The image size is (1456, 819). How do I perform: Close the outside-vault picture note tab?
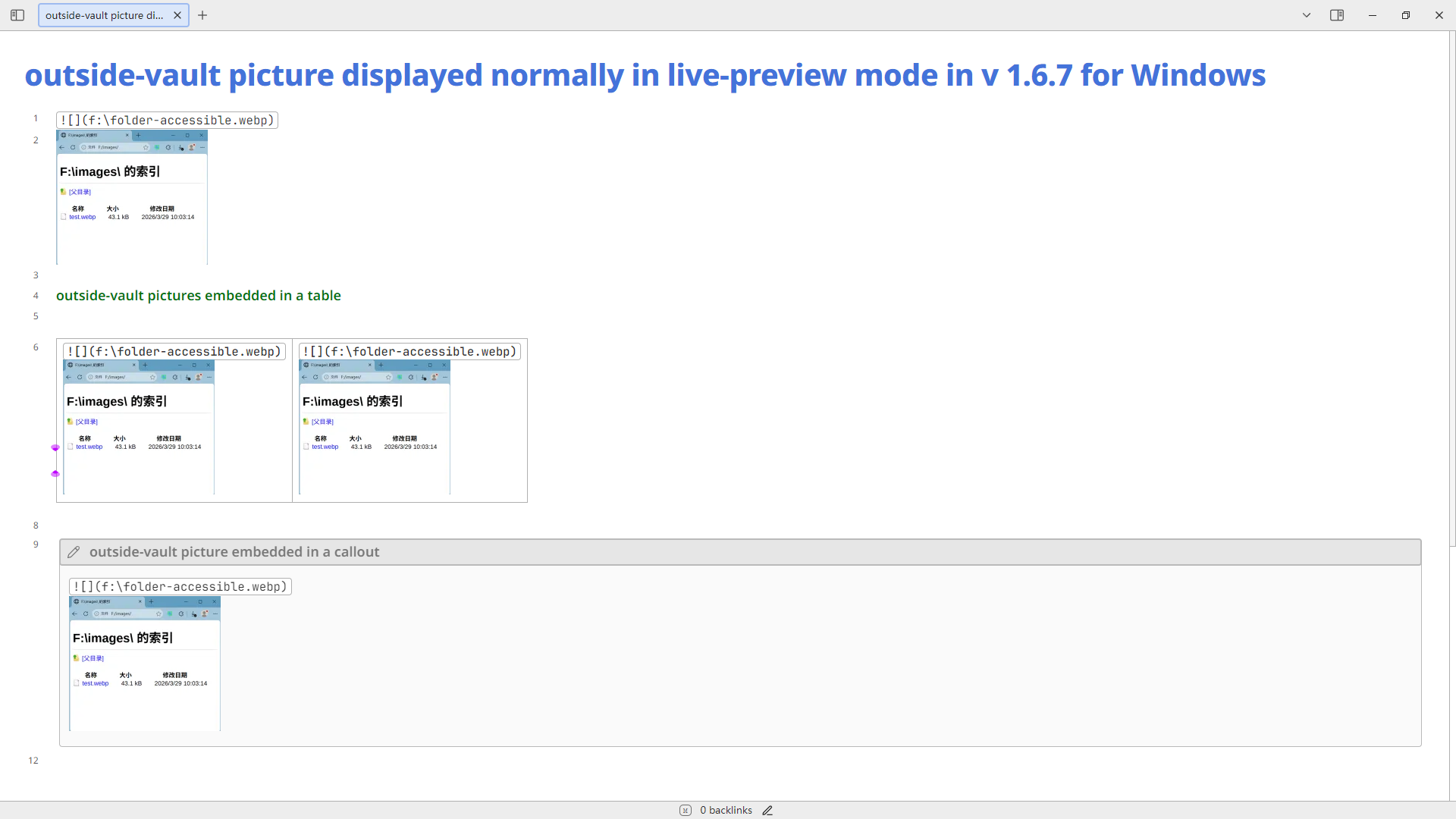pyautogui.click(x=177, y=15)
